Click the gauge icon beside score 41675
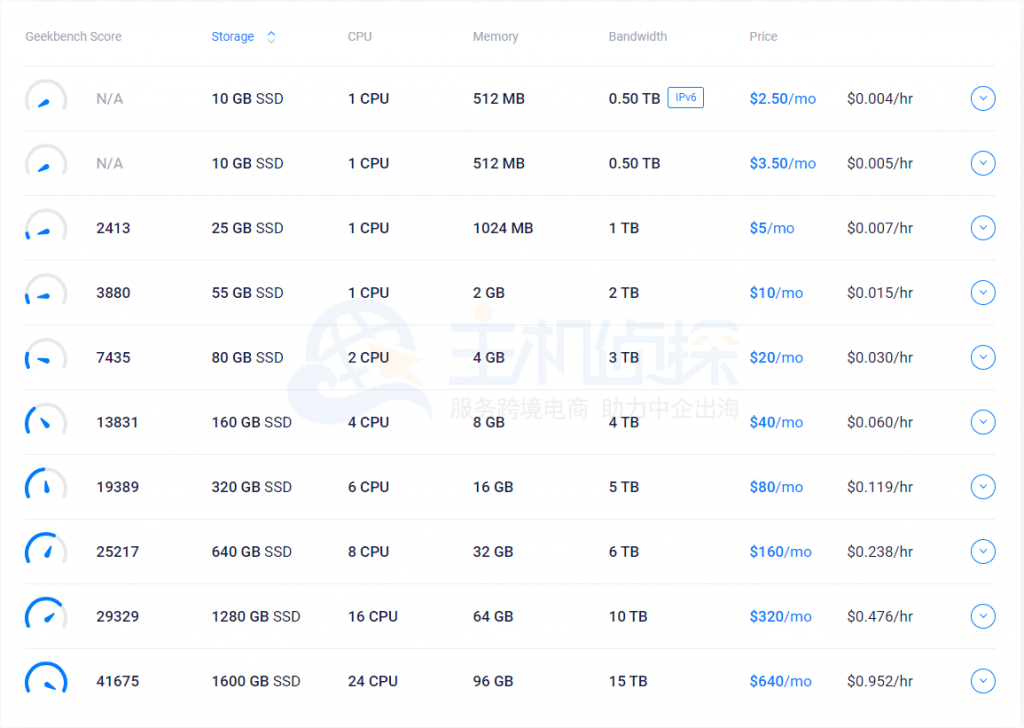Viewport: 1024px width, 728px height. pos(45,681)
